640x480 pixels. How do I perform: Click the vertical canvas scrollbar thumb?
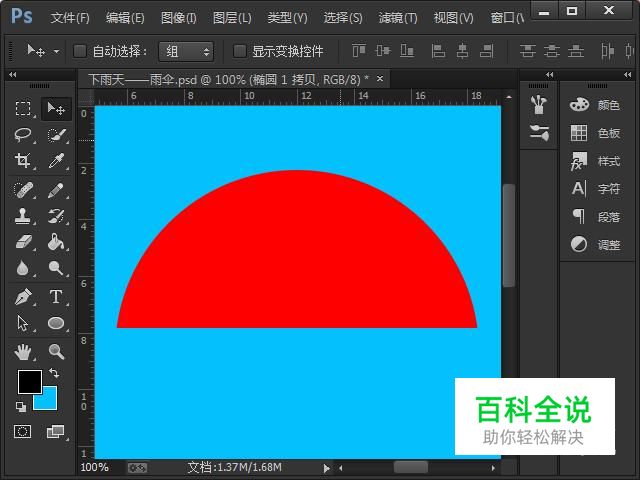(509, 236)
